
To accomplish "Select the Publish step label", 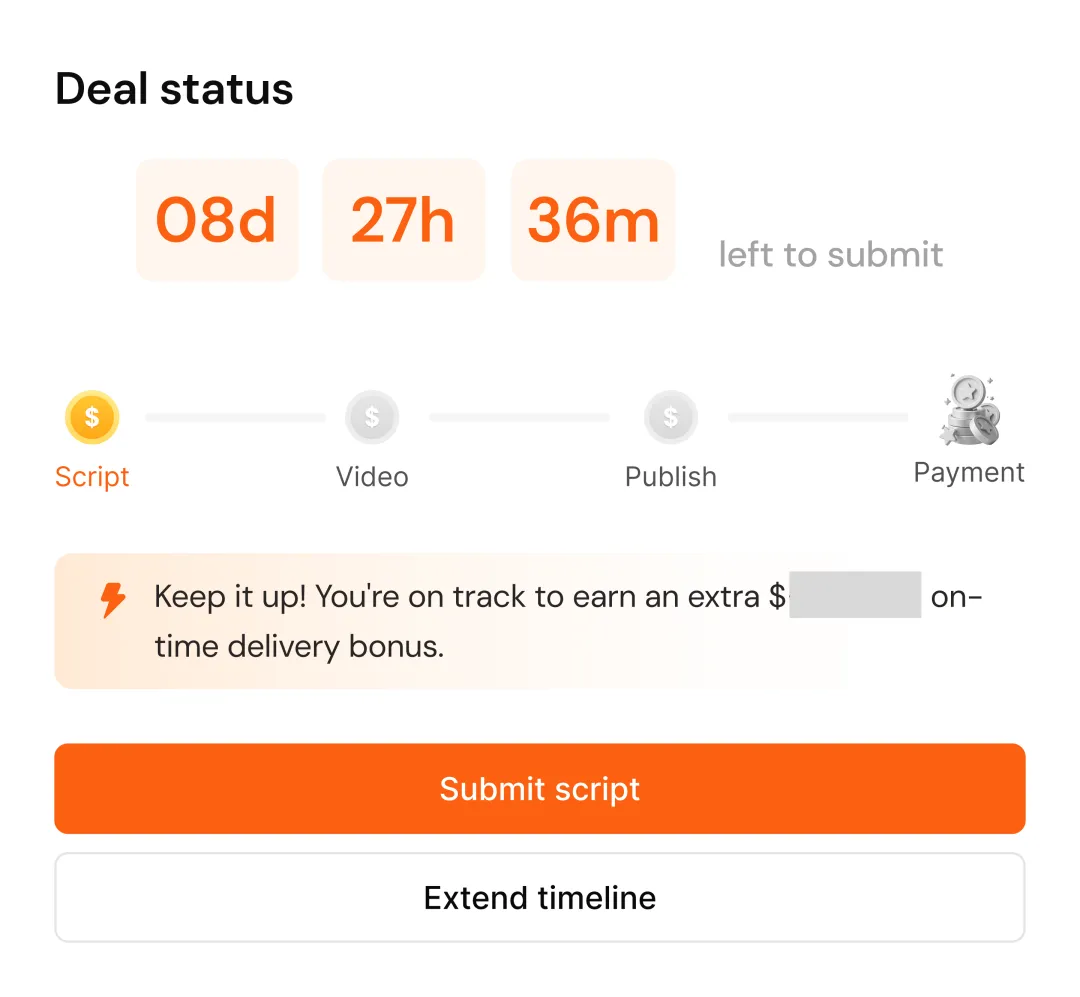I will (x=671, y=477).
